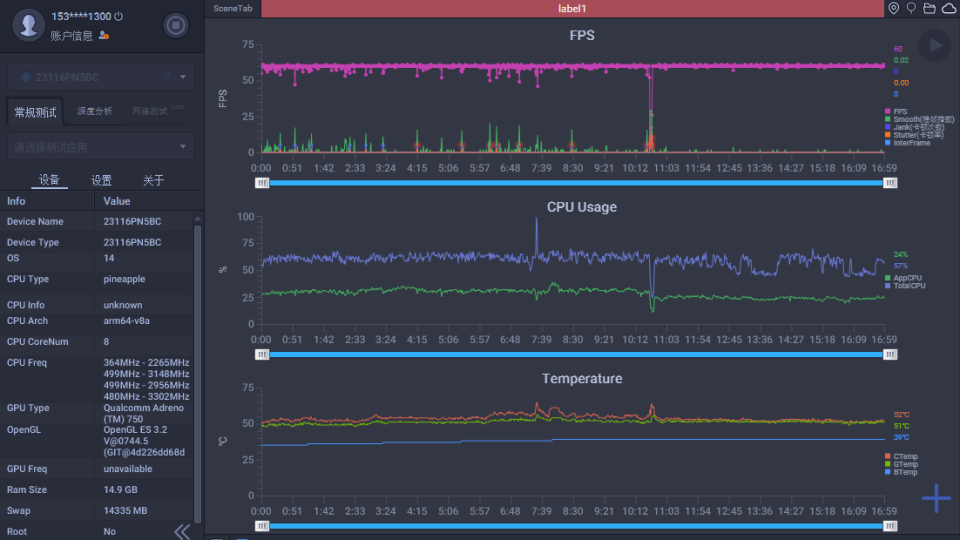Select the Swap 14335 MB value
Image resolution: width=960 pixels, height=540 pixels.
pos(125,511)
